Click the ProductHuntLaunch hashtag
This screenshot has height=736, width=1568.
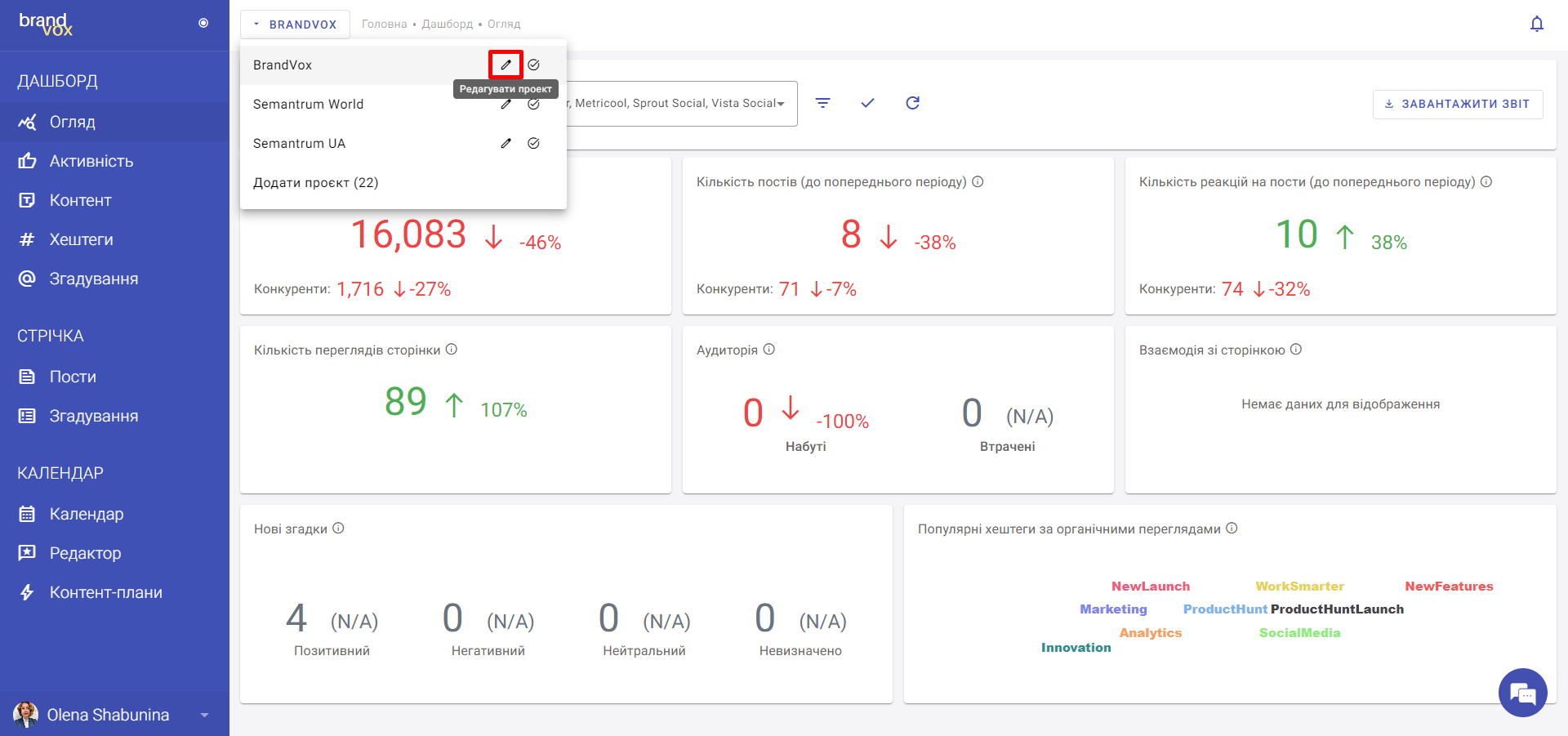click(1337, 609)
